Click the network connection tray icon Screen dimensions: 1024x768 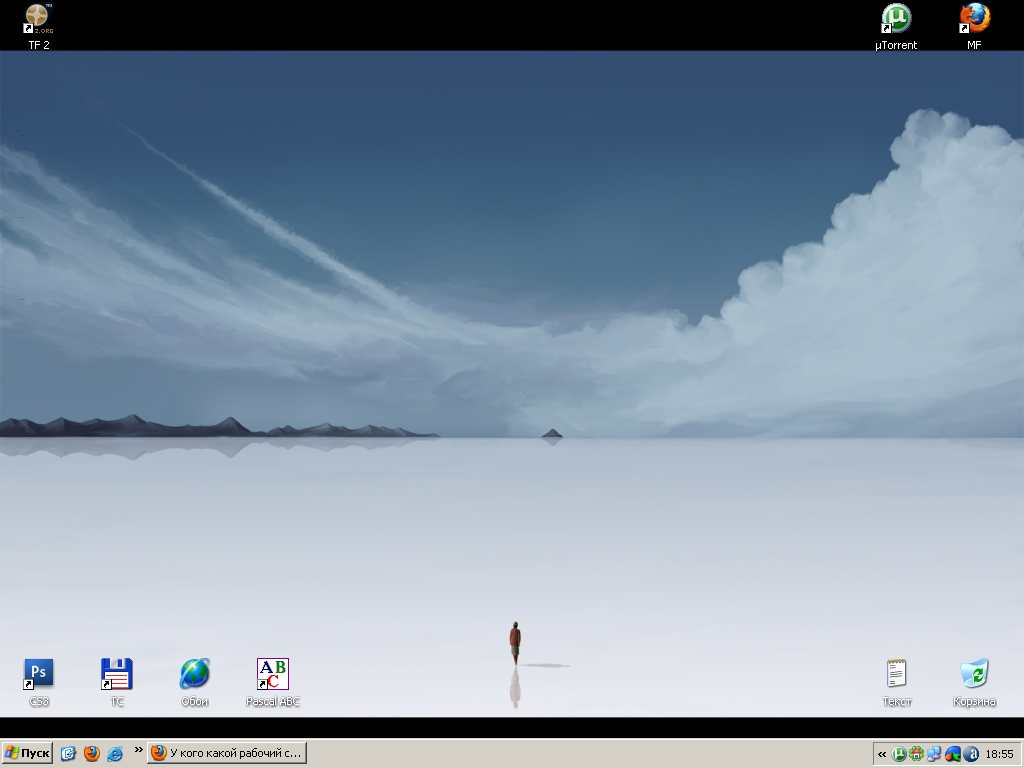(934, 754)
